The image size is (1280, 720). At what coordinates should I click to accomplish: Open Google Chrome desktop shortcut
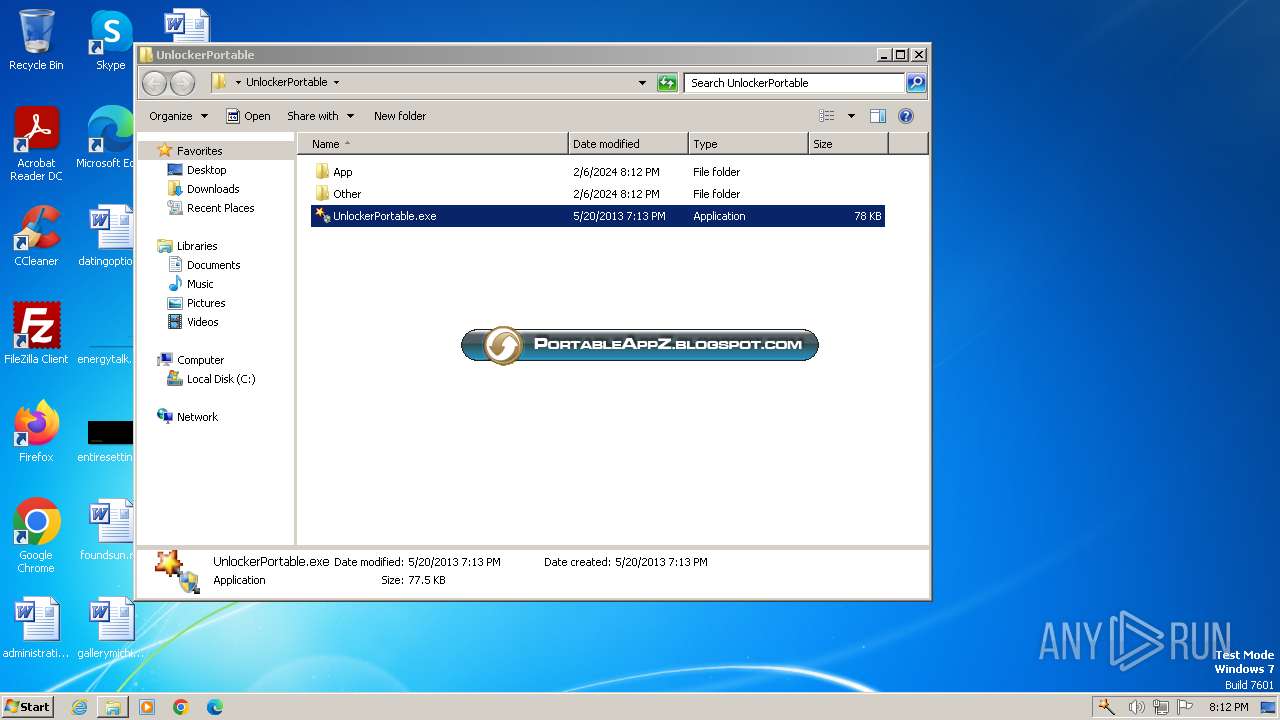(x=36, y=536)
